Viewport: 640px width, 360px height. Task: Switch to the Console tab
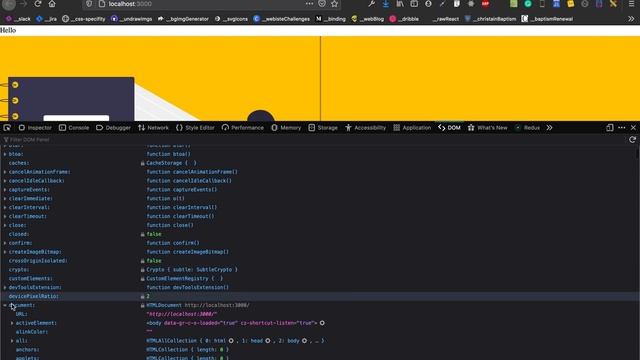74,128
